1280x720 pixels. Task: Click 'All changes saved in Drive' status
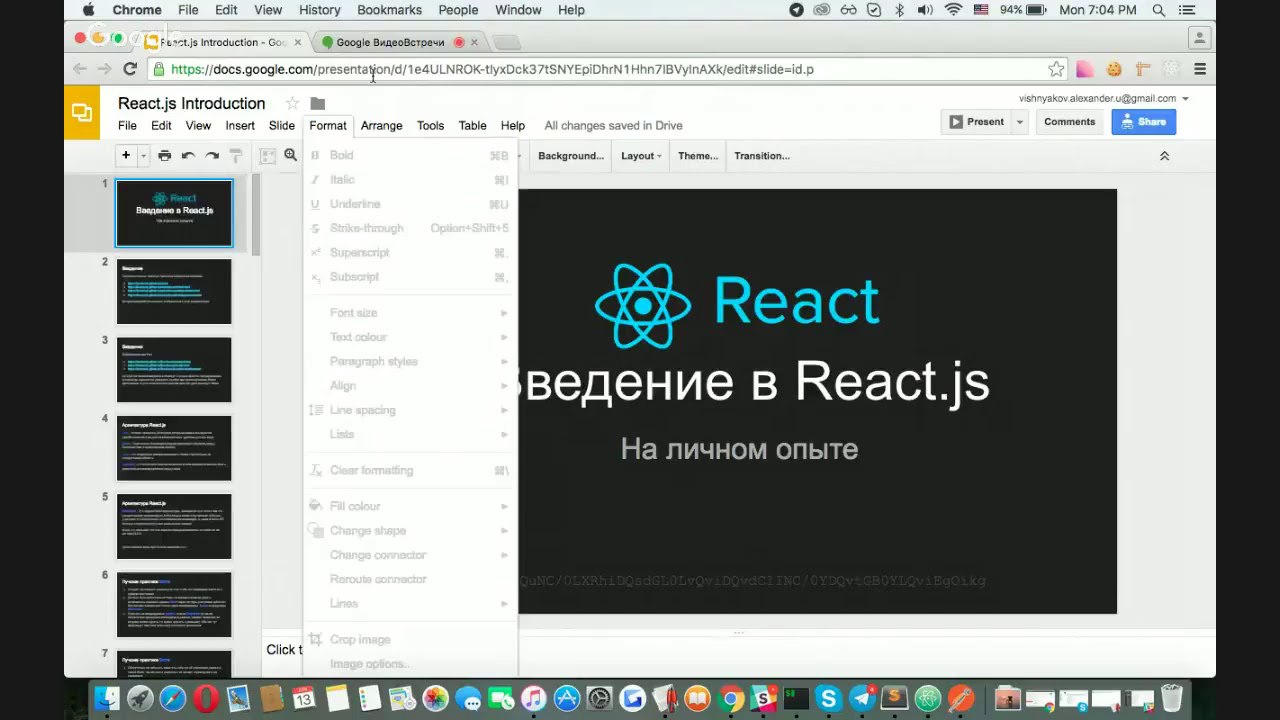click(613, 125)
